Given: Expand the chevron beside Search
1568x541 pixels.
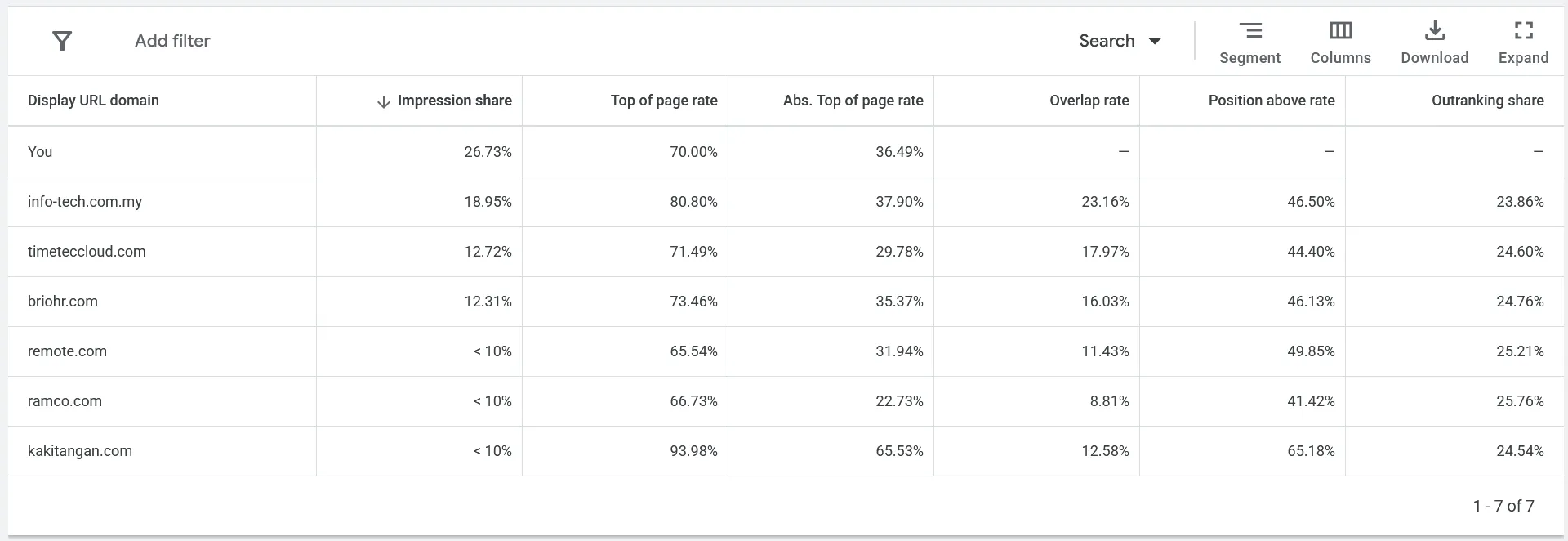Looking at the screenshot, I should click(1154, 41).
